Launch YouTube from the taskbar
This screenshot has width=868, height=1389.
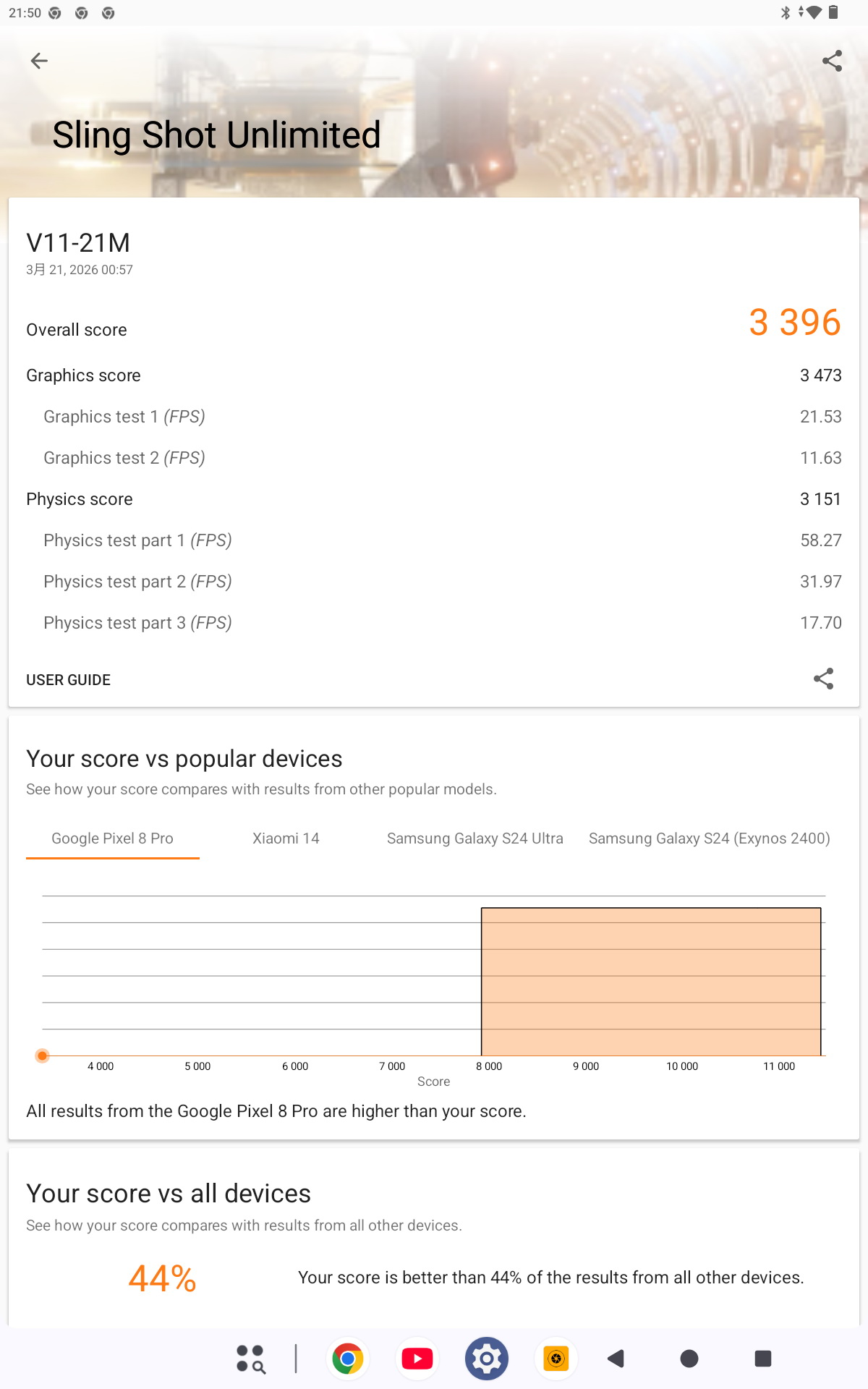point(417,1359)
